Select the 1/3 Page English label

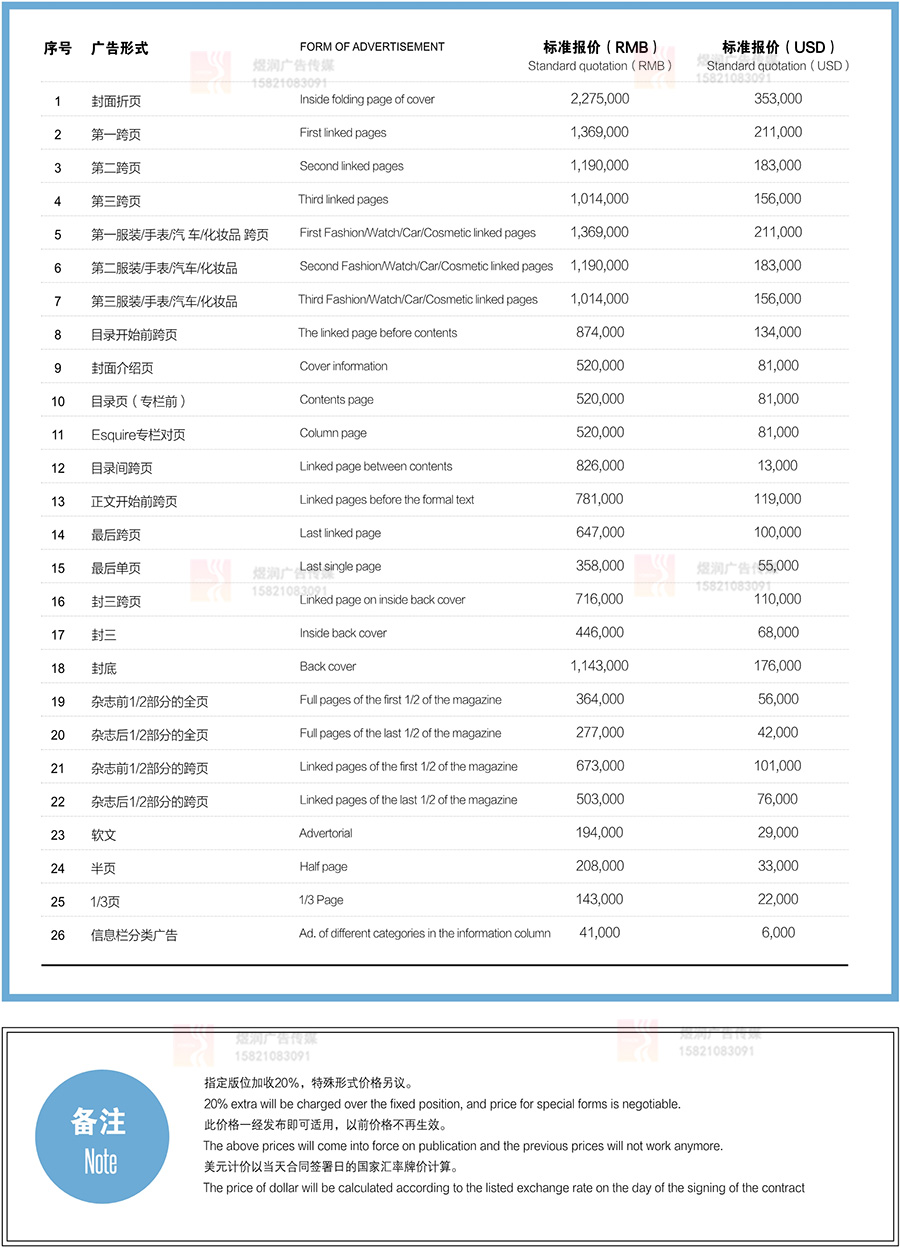(x=321, y=900)
